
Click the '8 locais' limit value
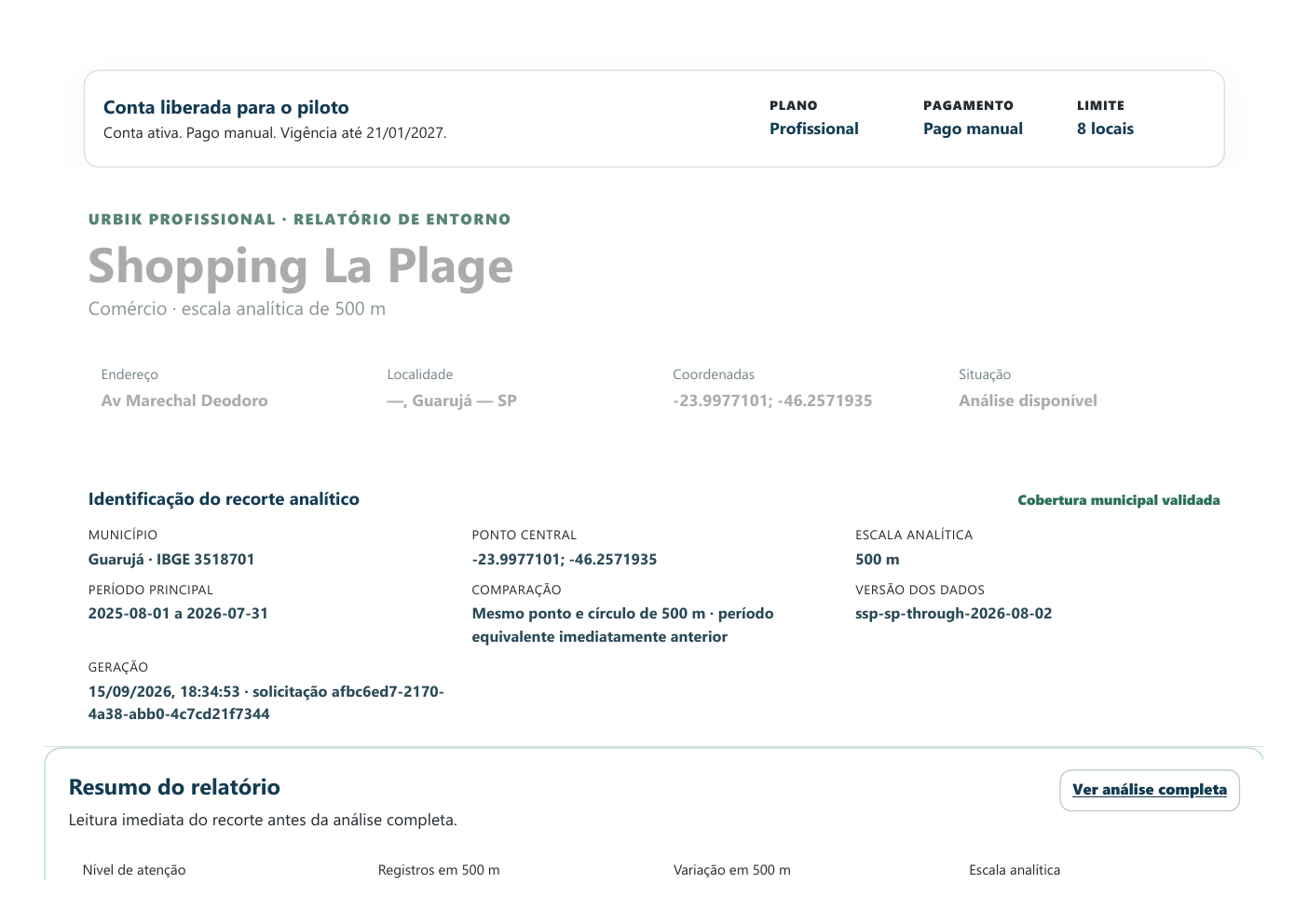pos(1105,129)
